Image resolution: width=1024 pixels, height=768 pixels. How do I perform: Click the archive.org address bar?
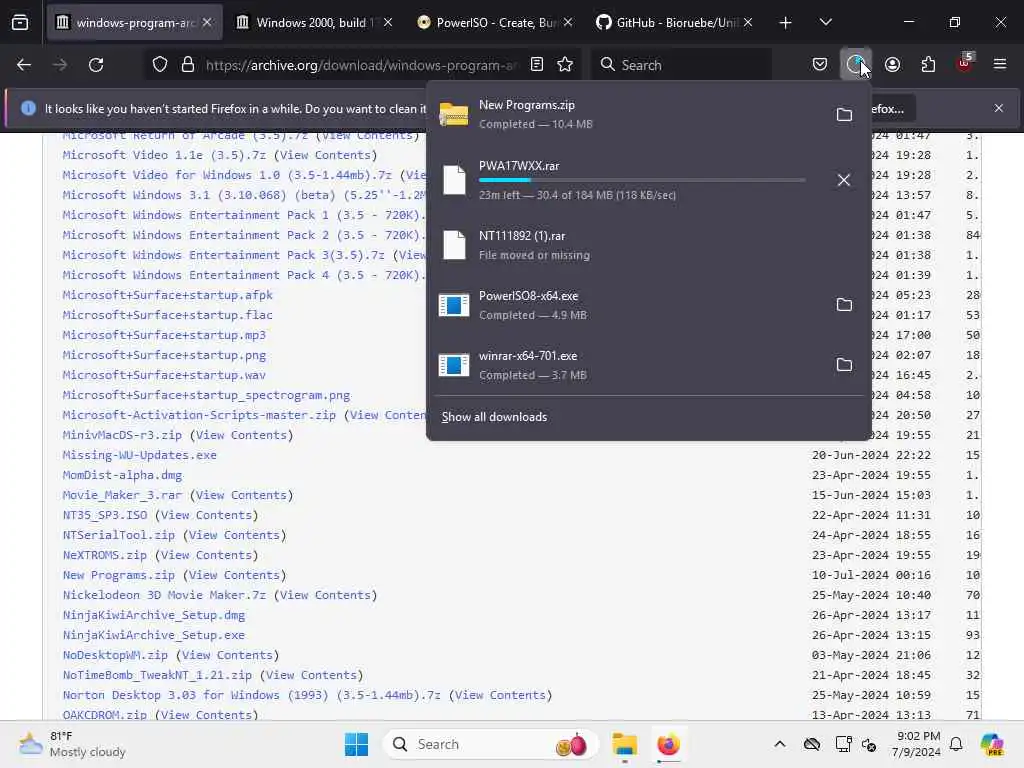tap(361, 65)
